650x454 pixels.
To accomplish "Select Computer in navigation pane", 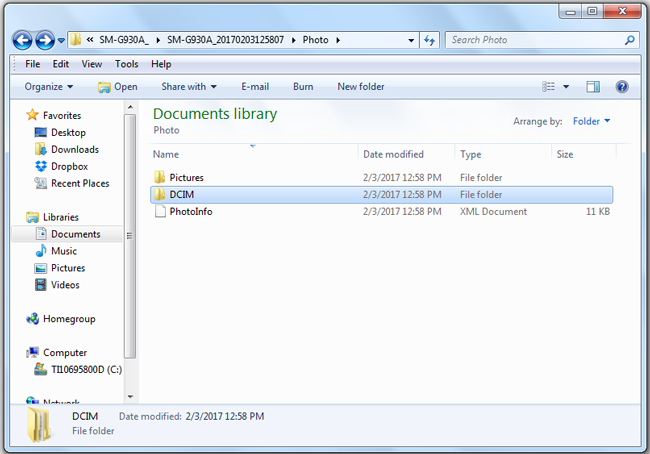I will point(56,353).
